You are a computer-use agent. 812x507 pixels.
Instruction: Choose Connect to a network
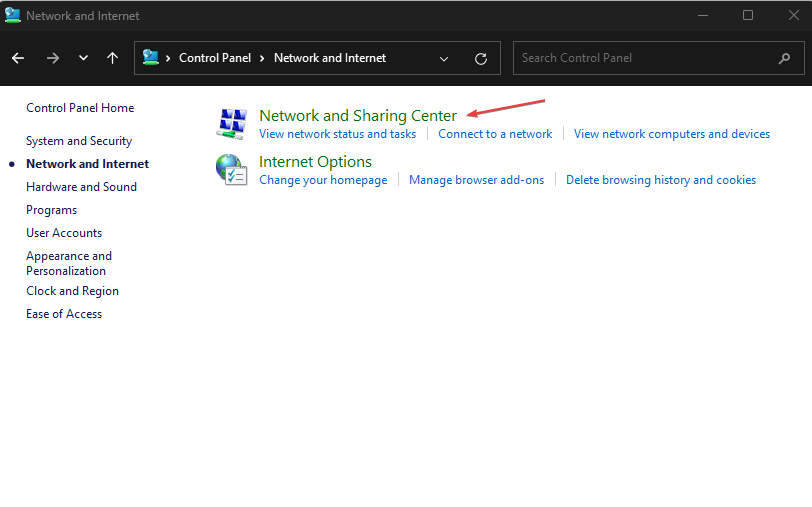click(x=495, y=134)
